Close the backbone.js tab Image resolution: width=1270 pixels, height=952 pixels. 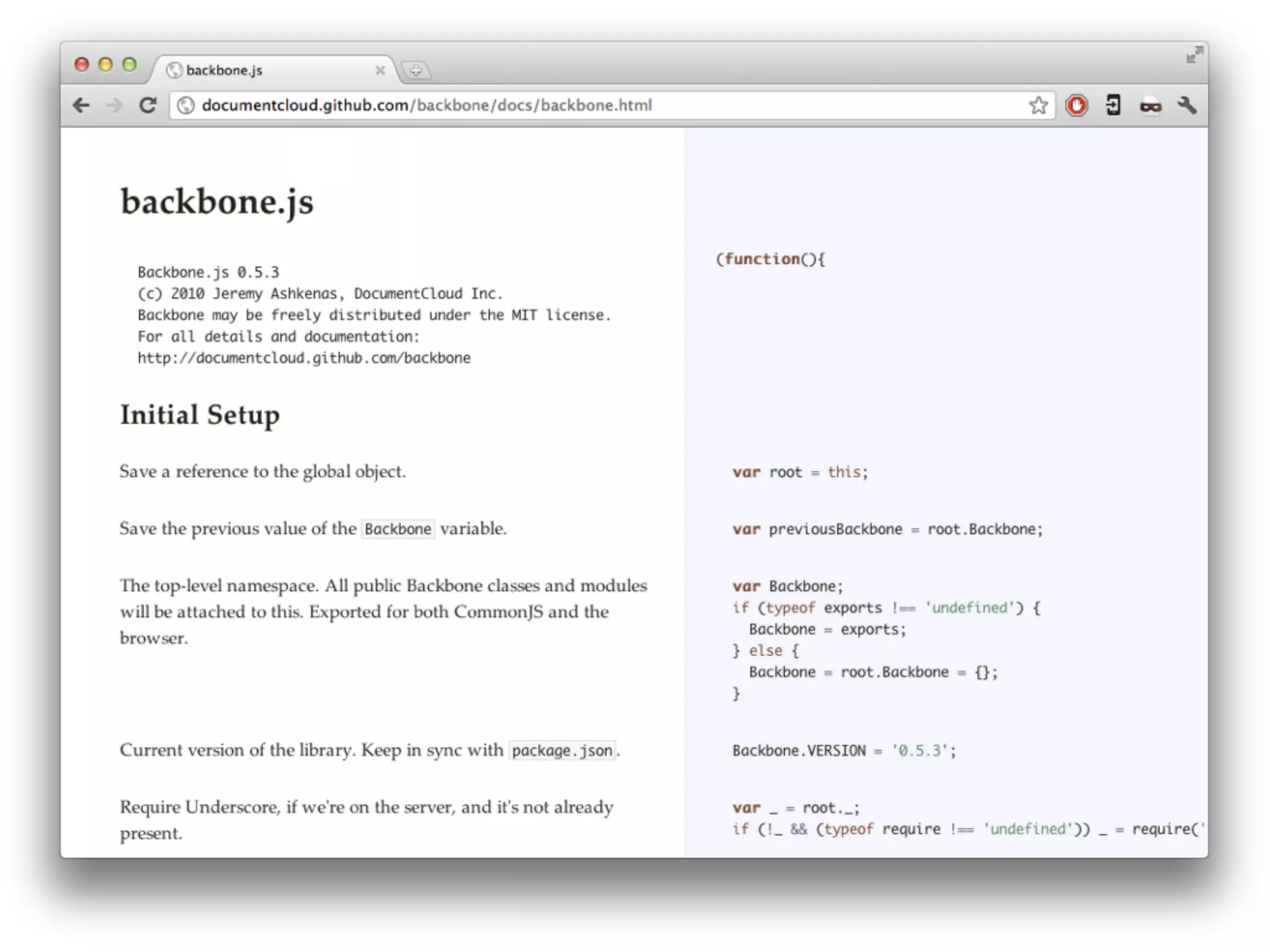click(x=380, y=71)
